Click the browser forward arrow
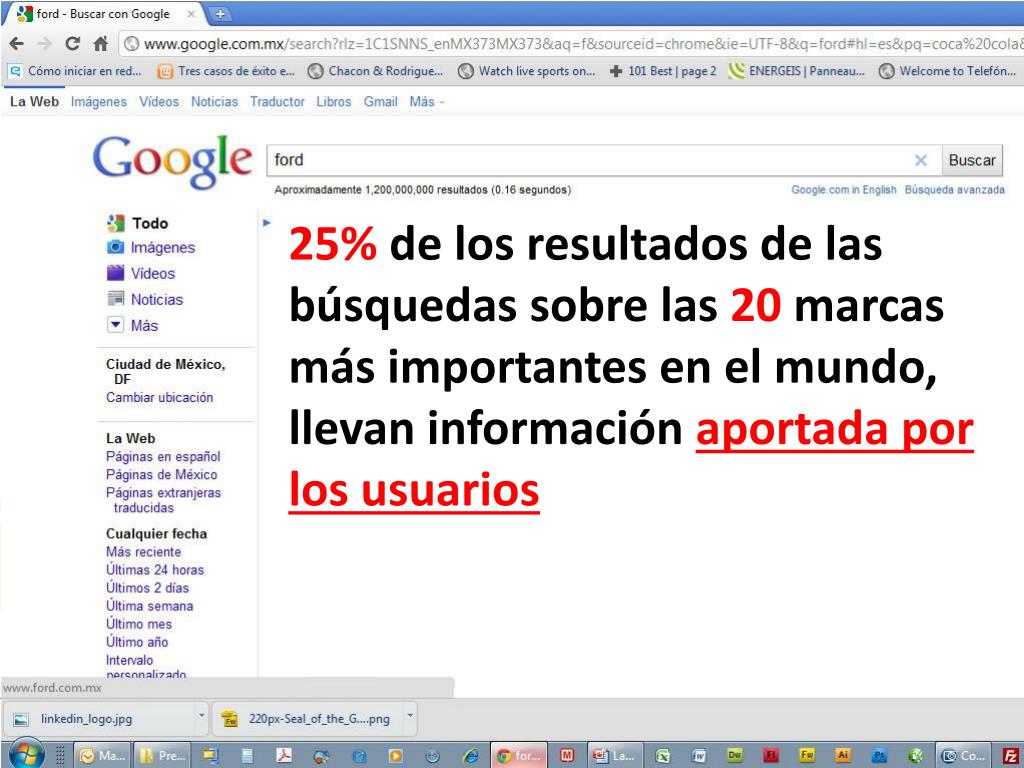This screenshot has width=1024, height=768. (x=44, y=44)
